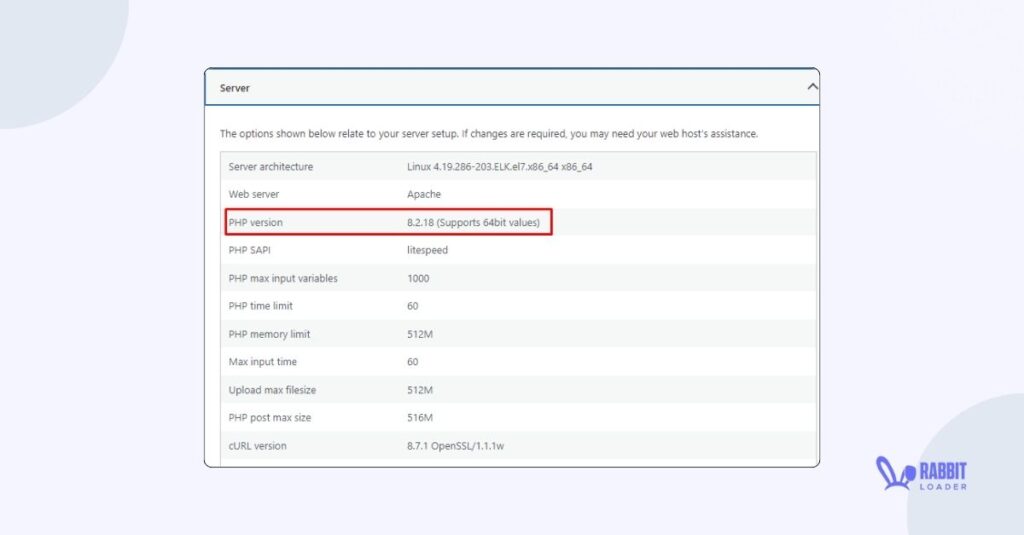
Task: Select the PHP max input variables label
Action: point(283,278)
